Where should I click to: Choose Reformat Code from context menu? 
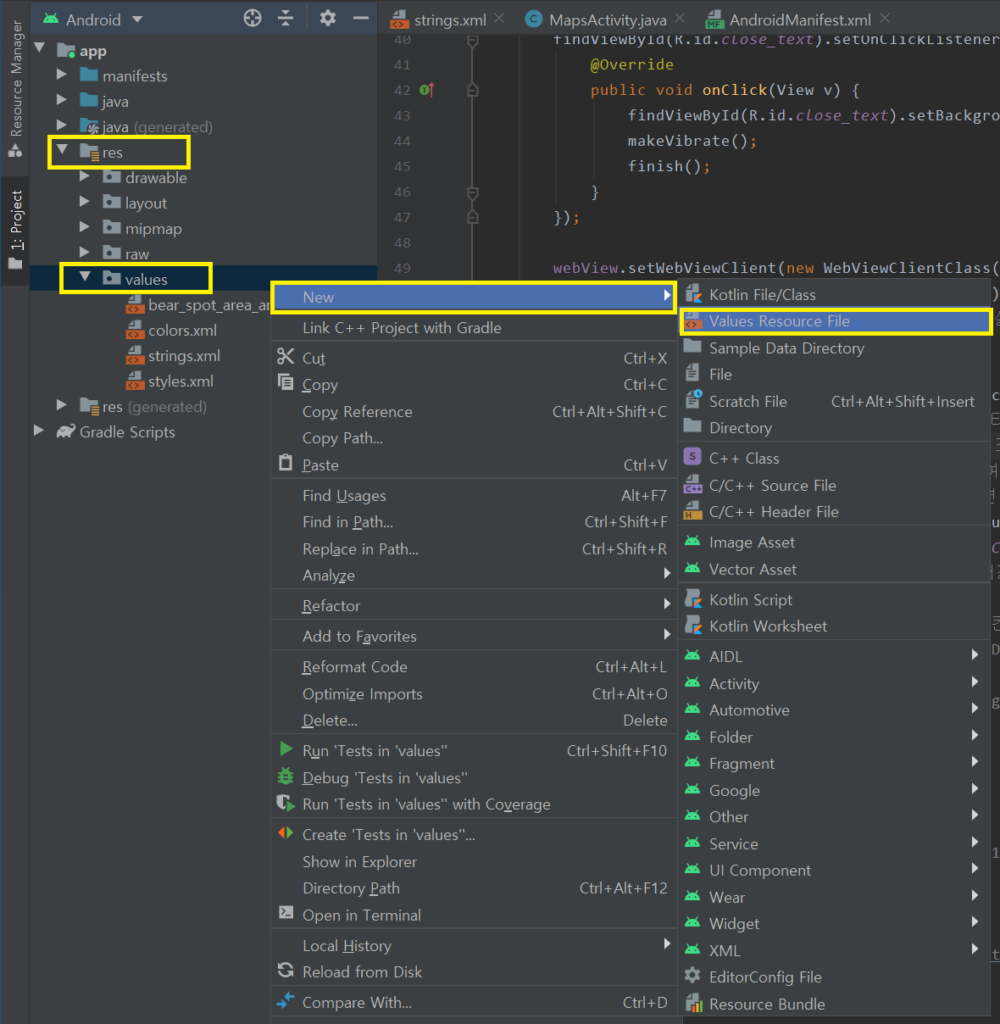354,667
